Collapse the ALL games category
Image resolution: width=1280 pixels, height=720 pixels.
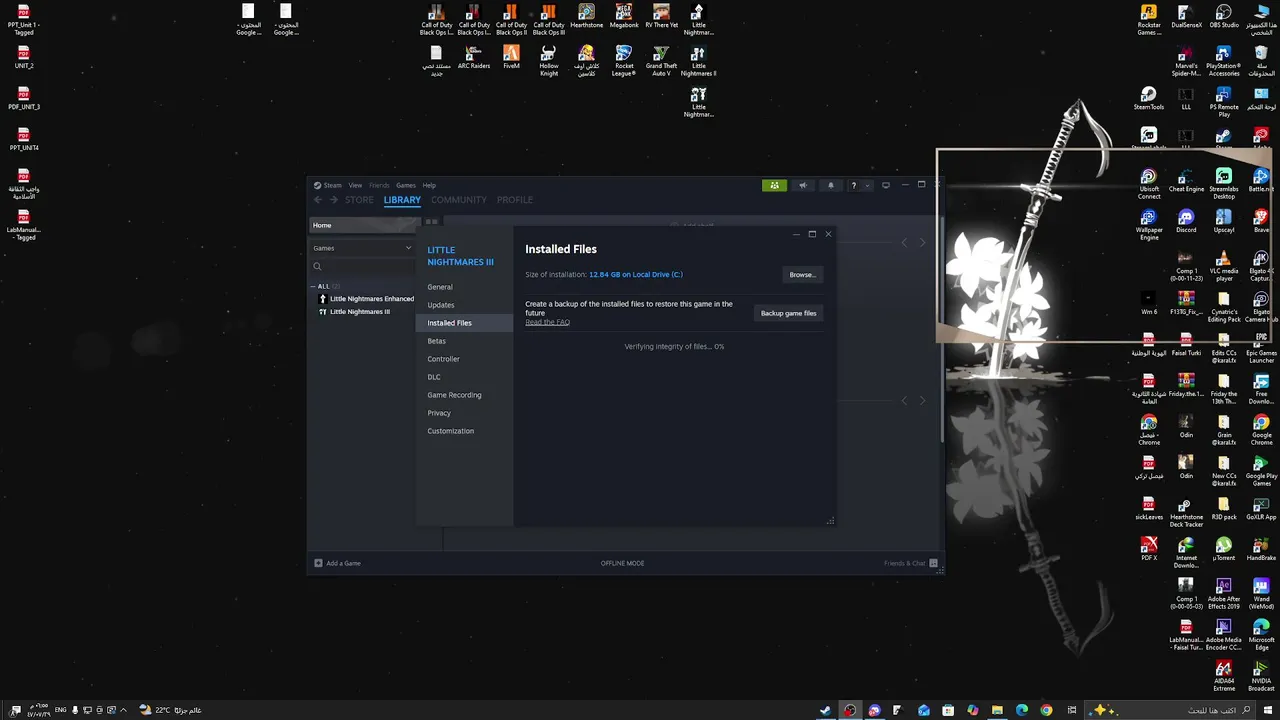[x=313, y=286]
